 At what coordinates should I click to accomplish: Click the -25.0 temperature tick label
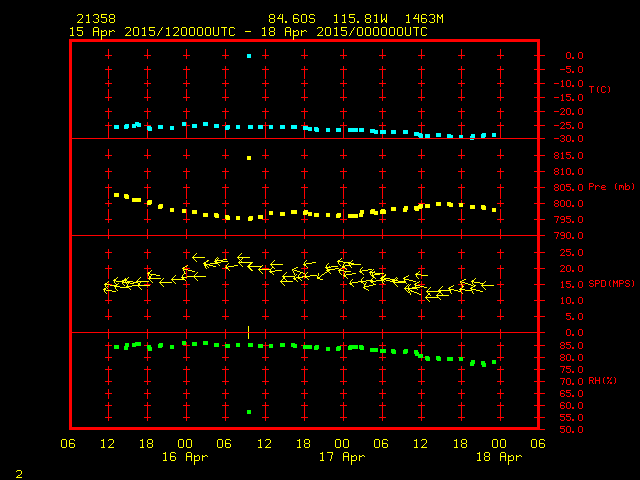(x=568, y=126)
